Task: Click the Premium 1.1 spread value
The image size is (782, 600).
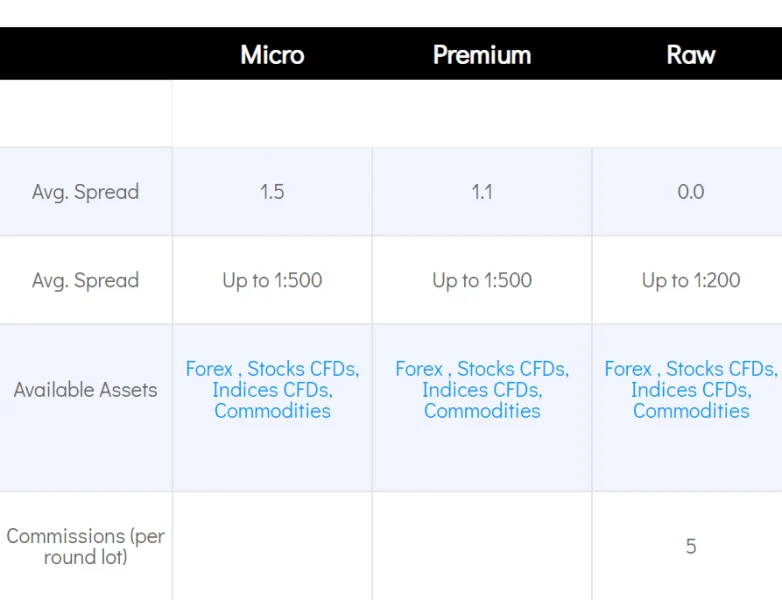Action: point(481,192)
